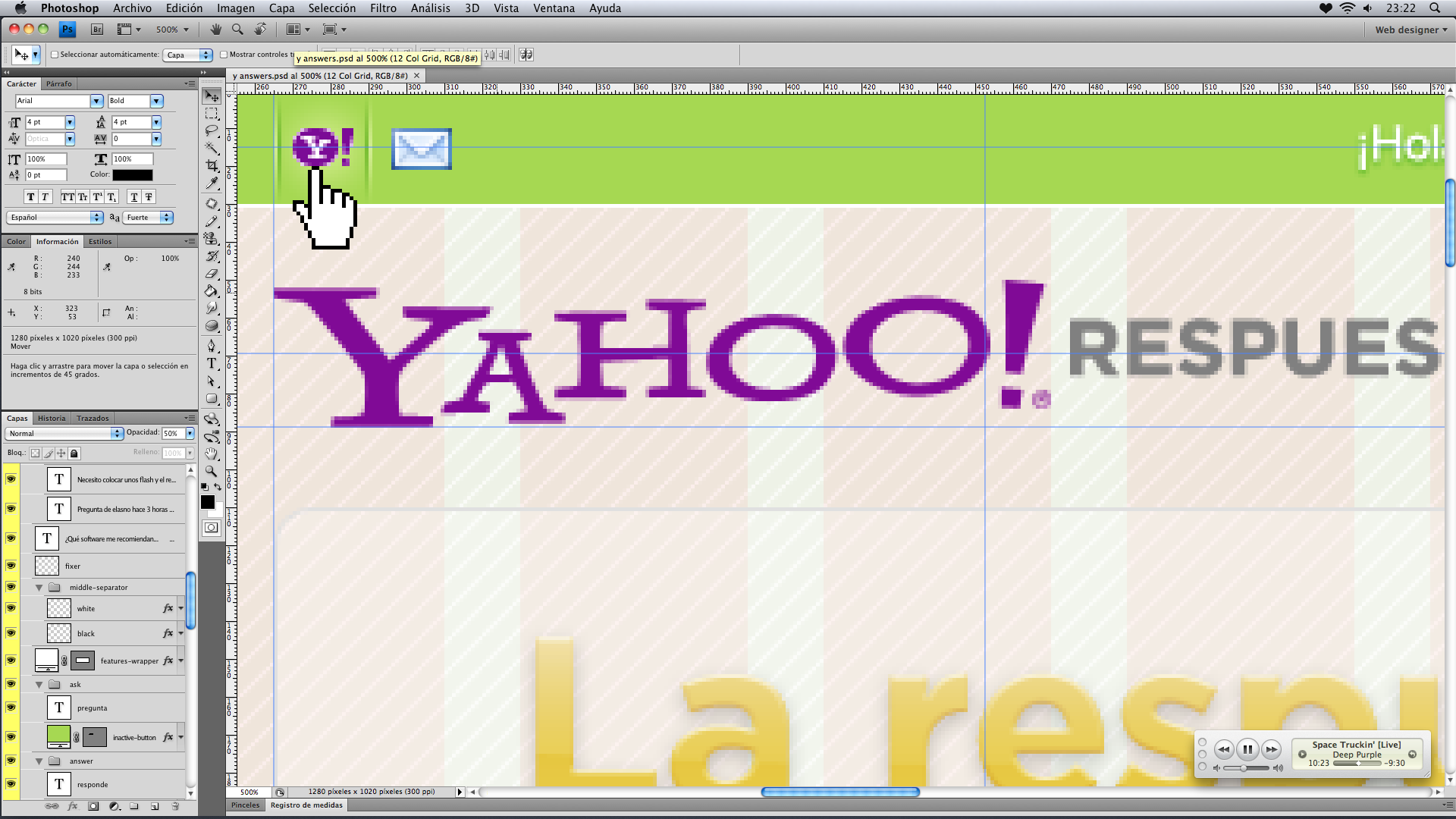Image resolution: width=1456 pixels, height=819 pixels.
Task: Open the language dropdown set to Español
Action: 55,218
